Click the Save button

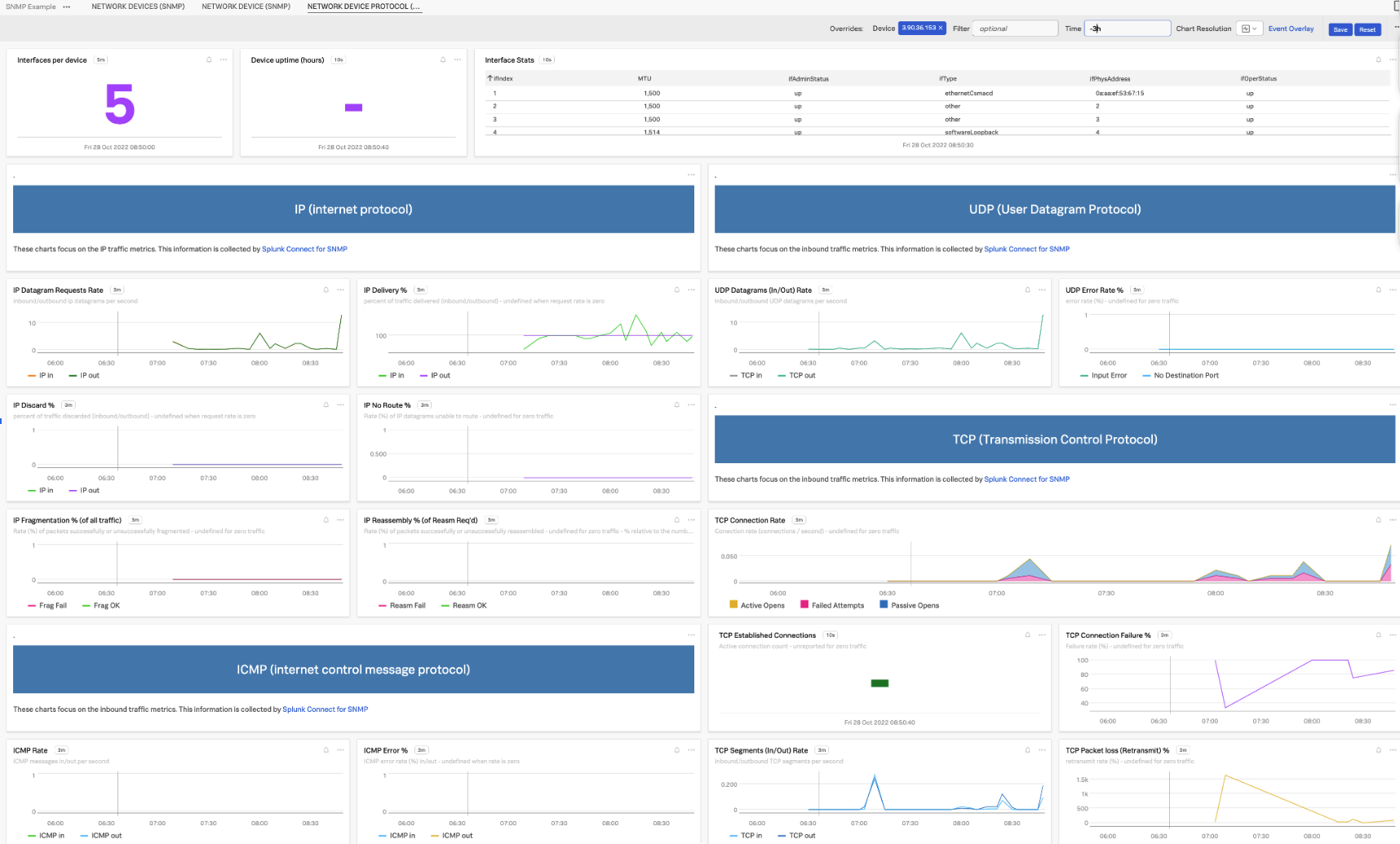(1340, 29)
